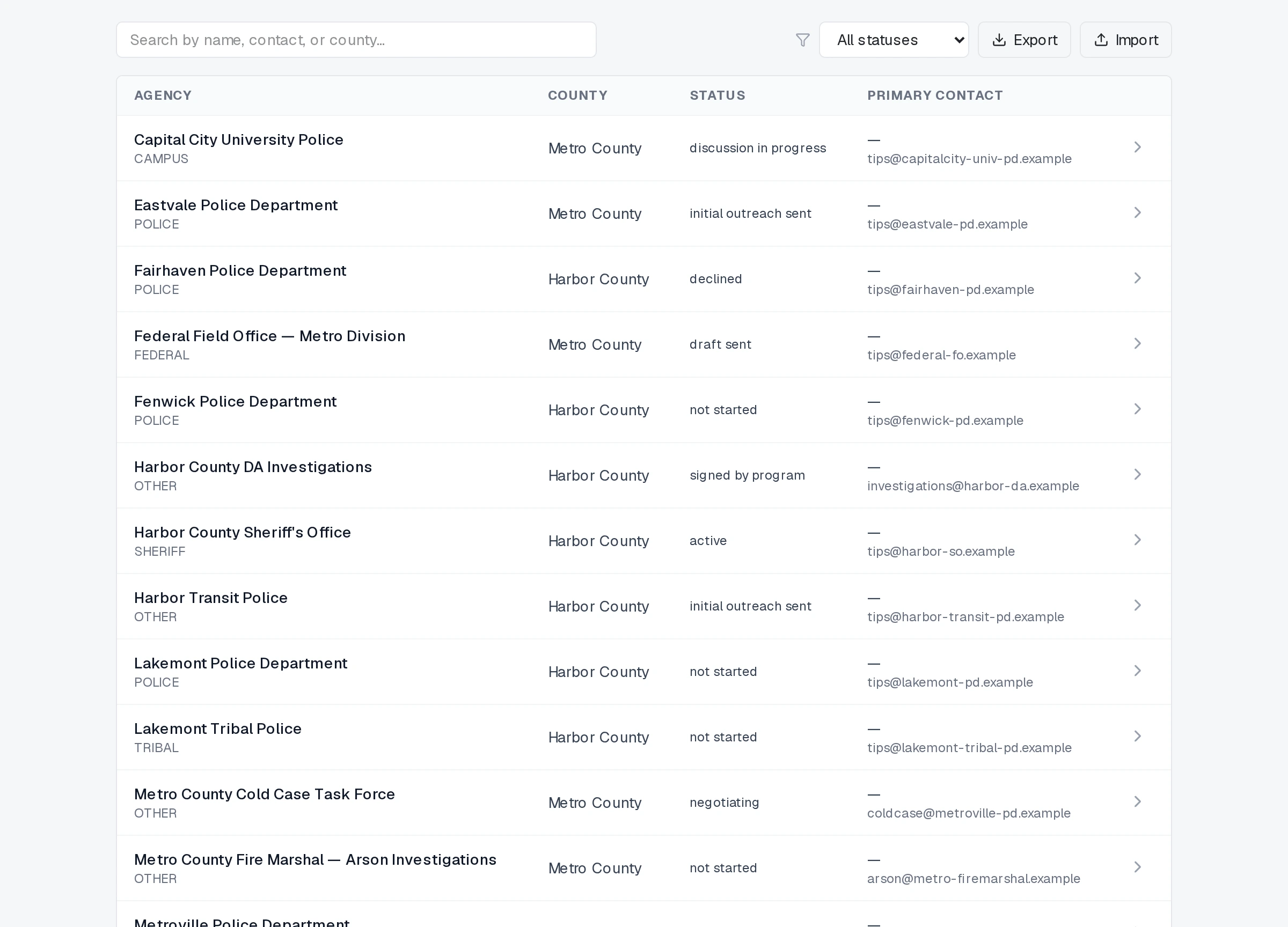1288x927 pixels.
Task: Focus the search by name field
Action: click(356, 40)
